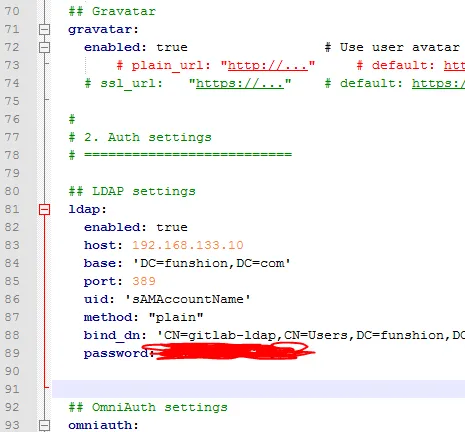The height and width of the screenshot is (432, 465).
Task: Open the "https://..." ssl_url link
Action: pyautogui.click(x=240, y=83)
